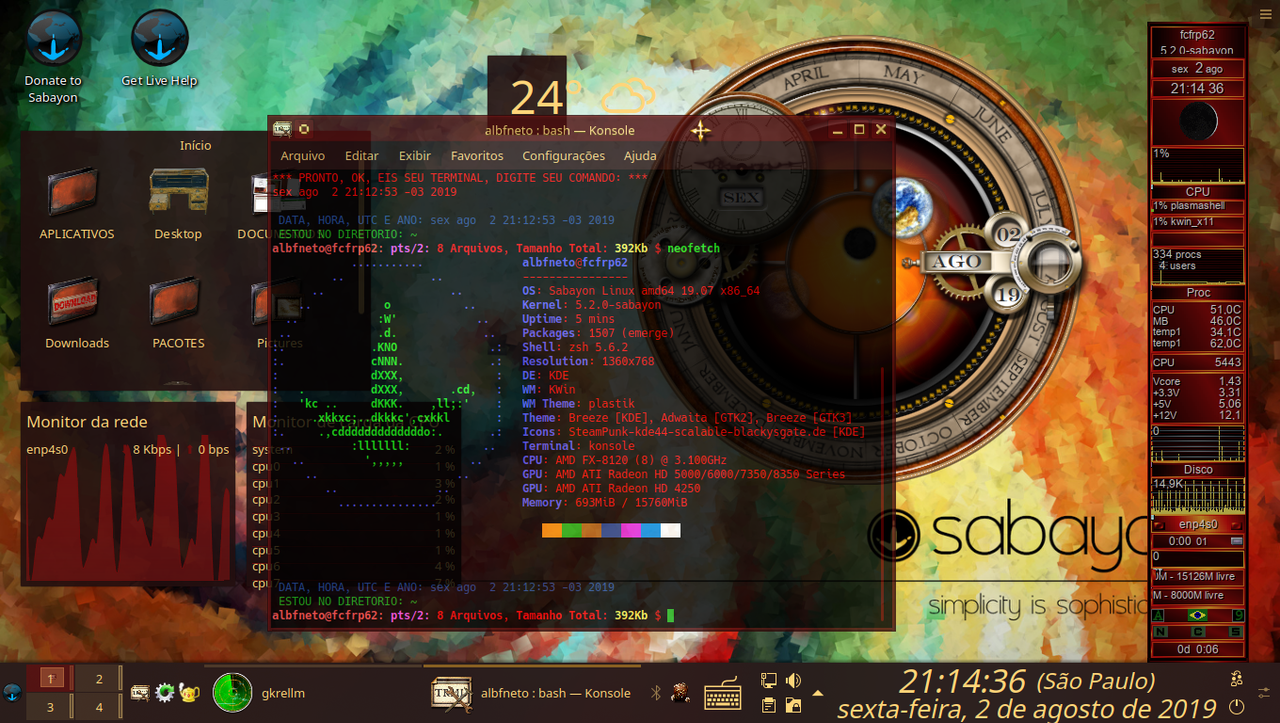Click the neofetch orange color block

(551, 530)
